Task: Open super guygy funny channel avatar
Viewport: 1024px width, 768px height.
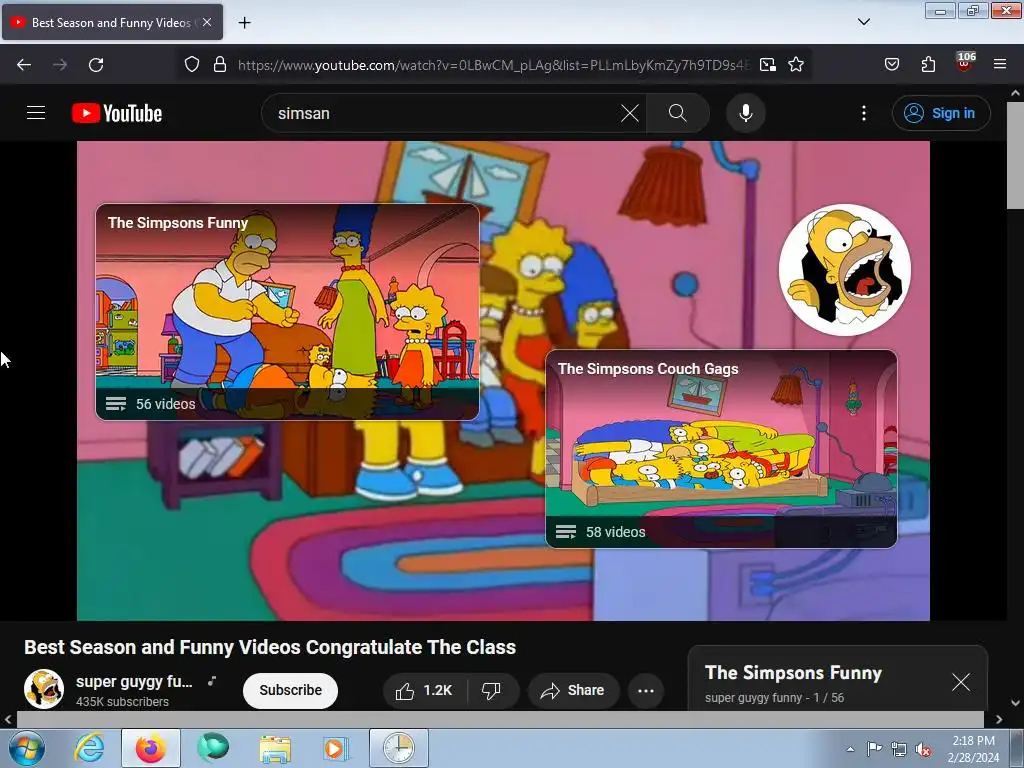Action: tap(44, 689)
